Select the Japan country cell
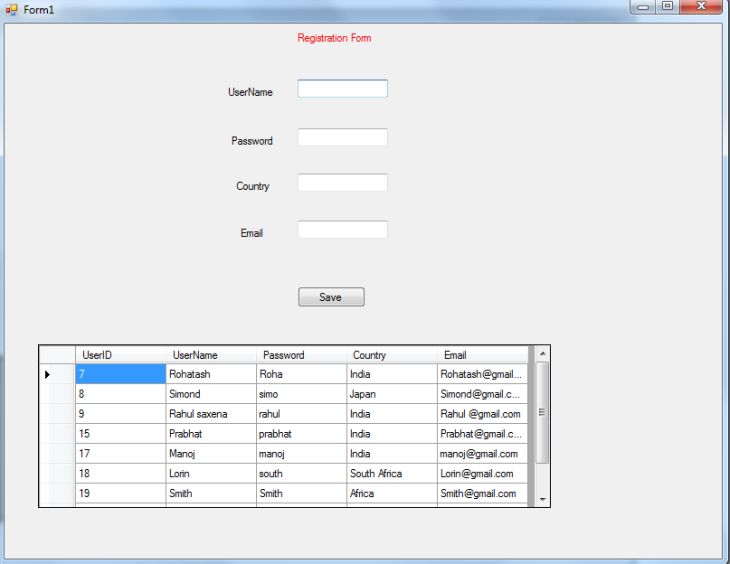The height and width of the screenshot is (564, 730). [x=392, y=394]
